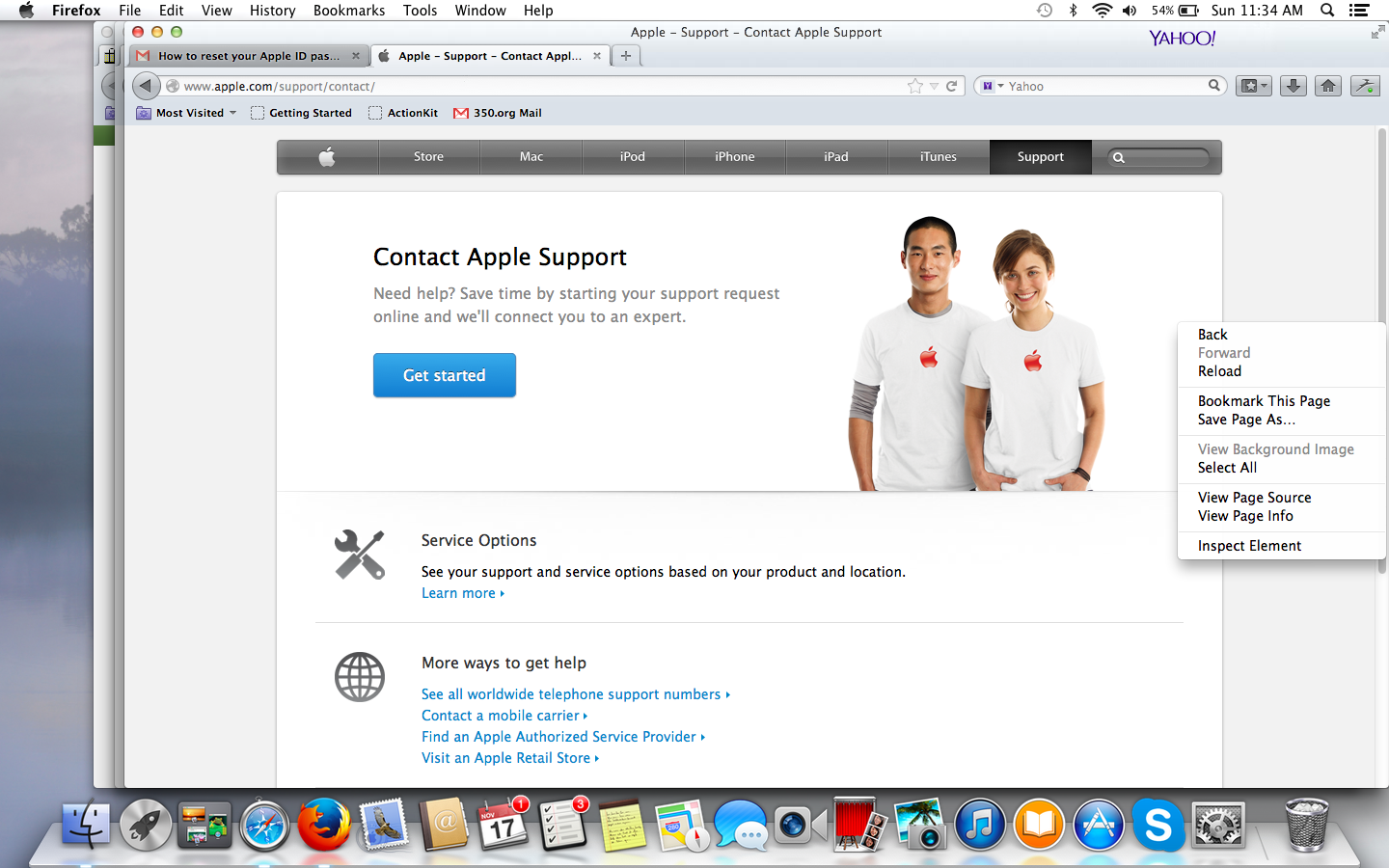Open the History menu

click(x=272, y=11)
